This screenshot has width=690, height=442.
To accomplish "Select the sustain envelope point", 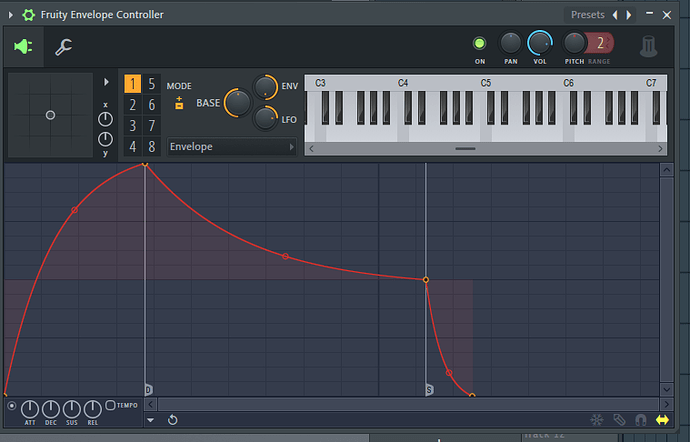I will click(x=426, y=280).
